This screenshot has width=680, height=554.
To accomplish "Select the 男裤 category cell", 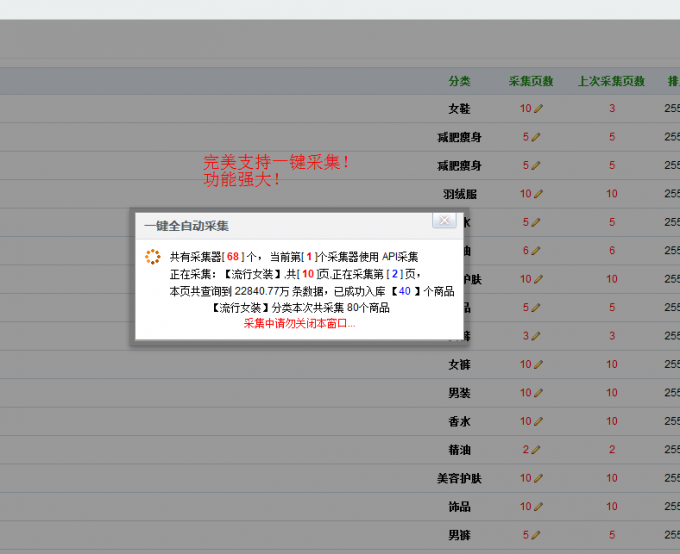I will click(459, 535).
